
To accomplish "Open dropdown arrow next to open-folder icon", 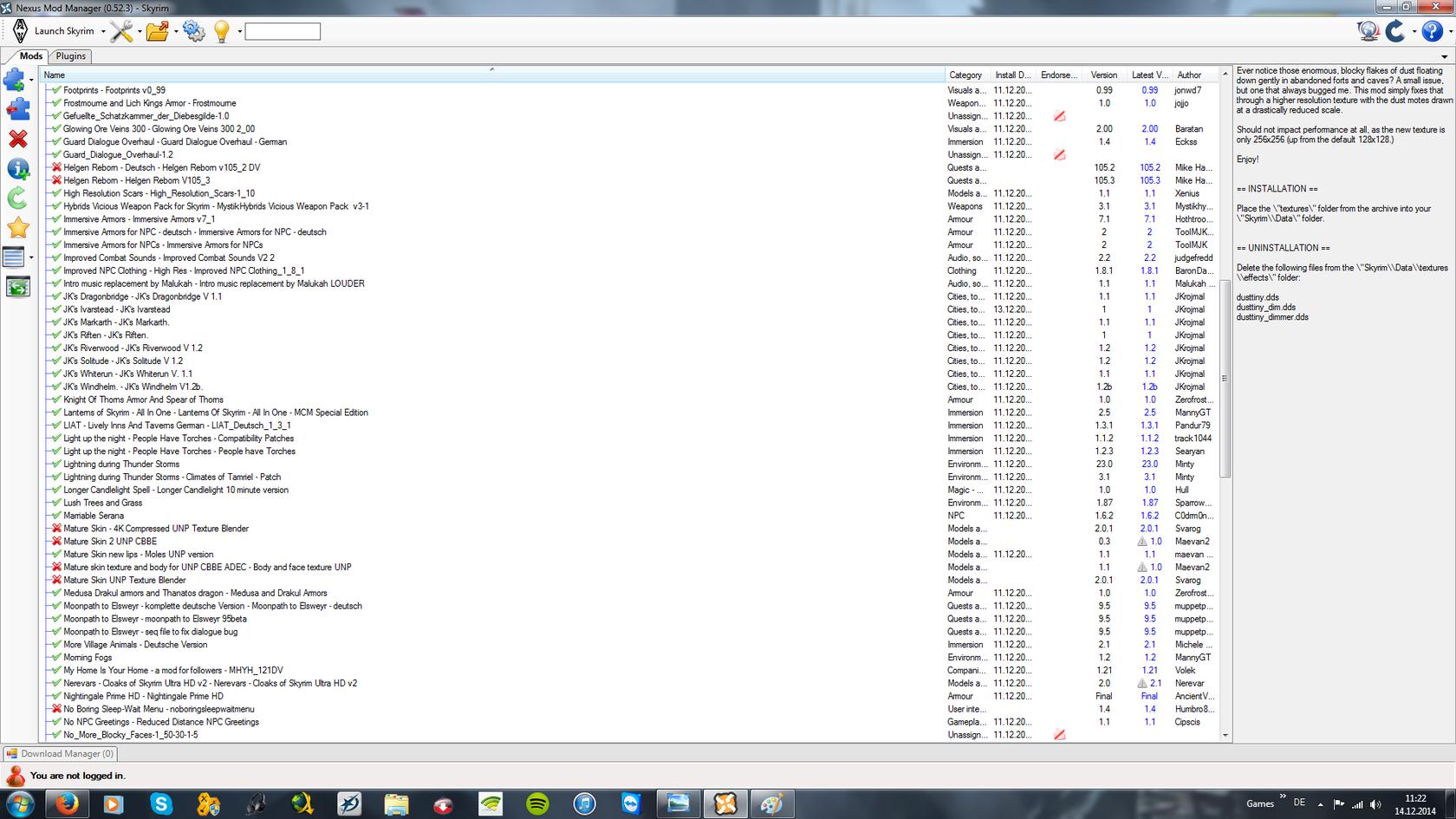I will [176, 32].
